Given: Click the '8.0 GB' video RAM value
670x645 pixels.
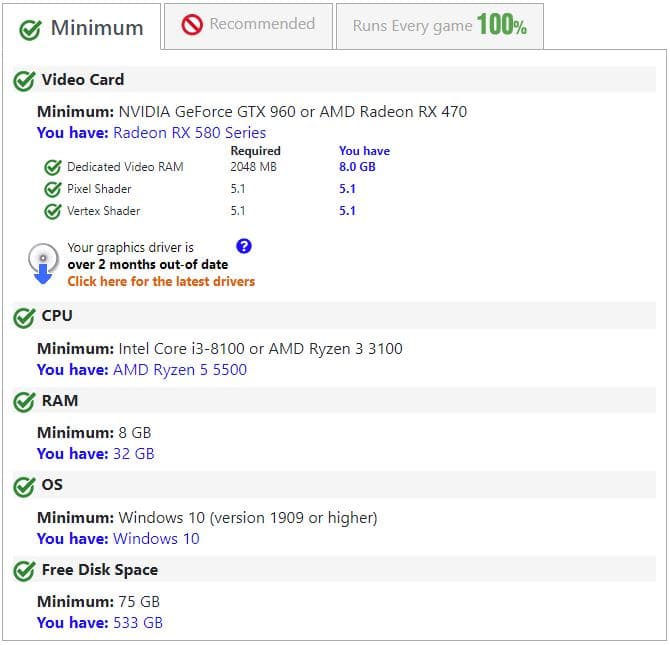Looking at the screenshot, I should click(357, 167).
